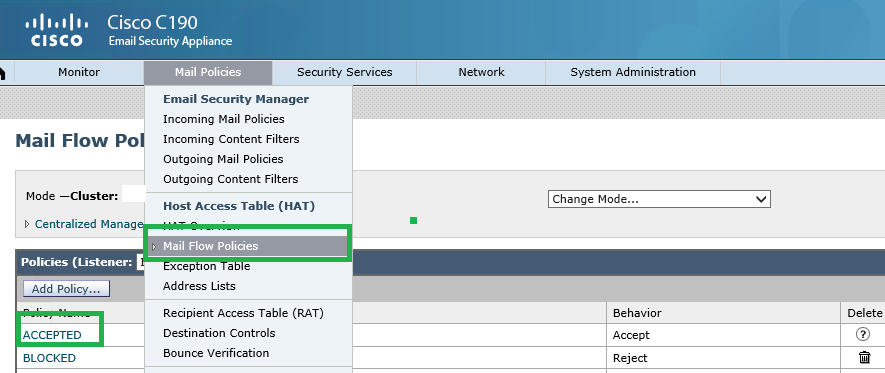
Task: Open Exception Table menu item
Action: click(x=207, y=266)
